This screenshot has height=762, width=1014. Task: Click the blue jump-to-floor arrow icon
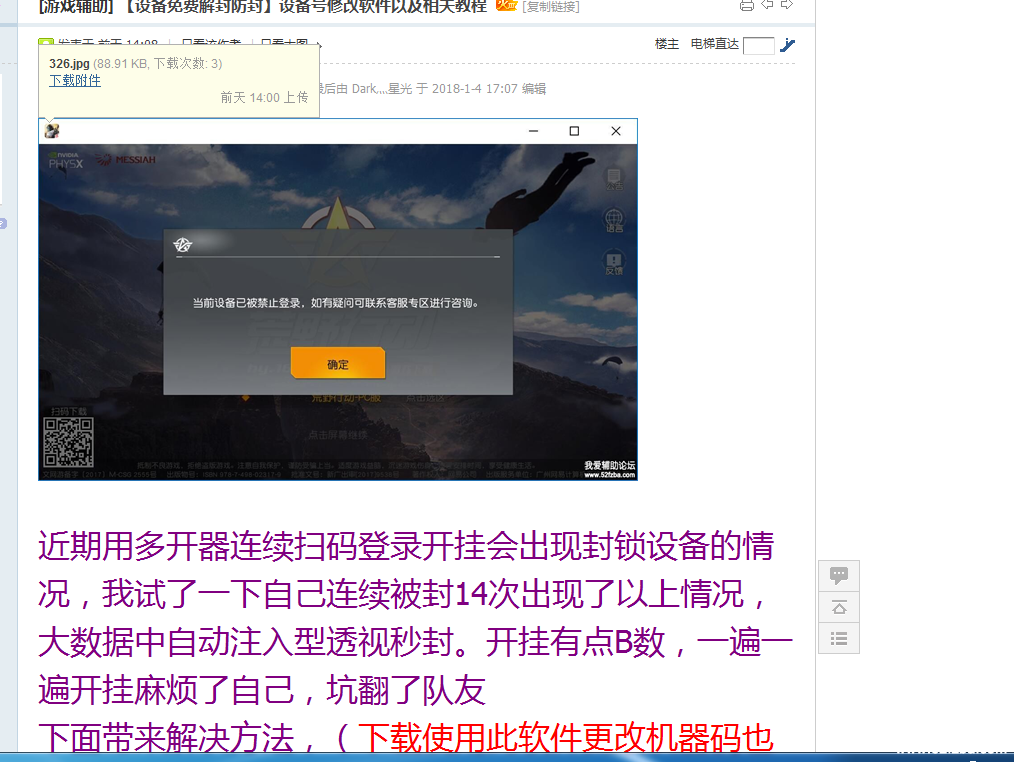(787, 45)
